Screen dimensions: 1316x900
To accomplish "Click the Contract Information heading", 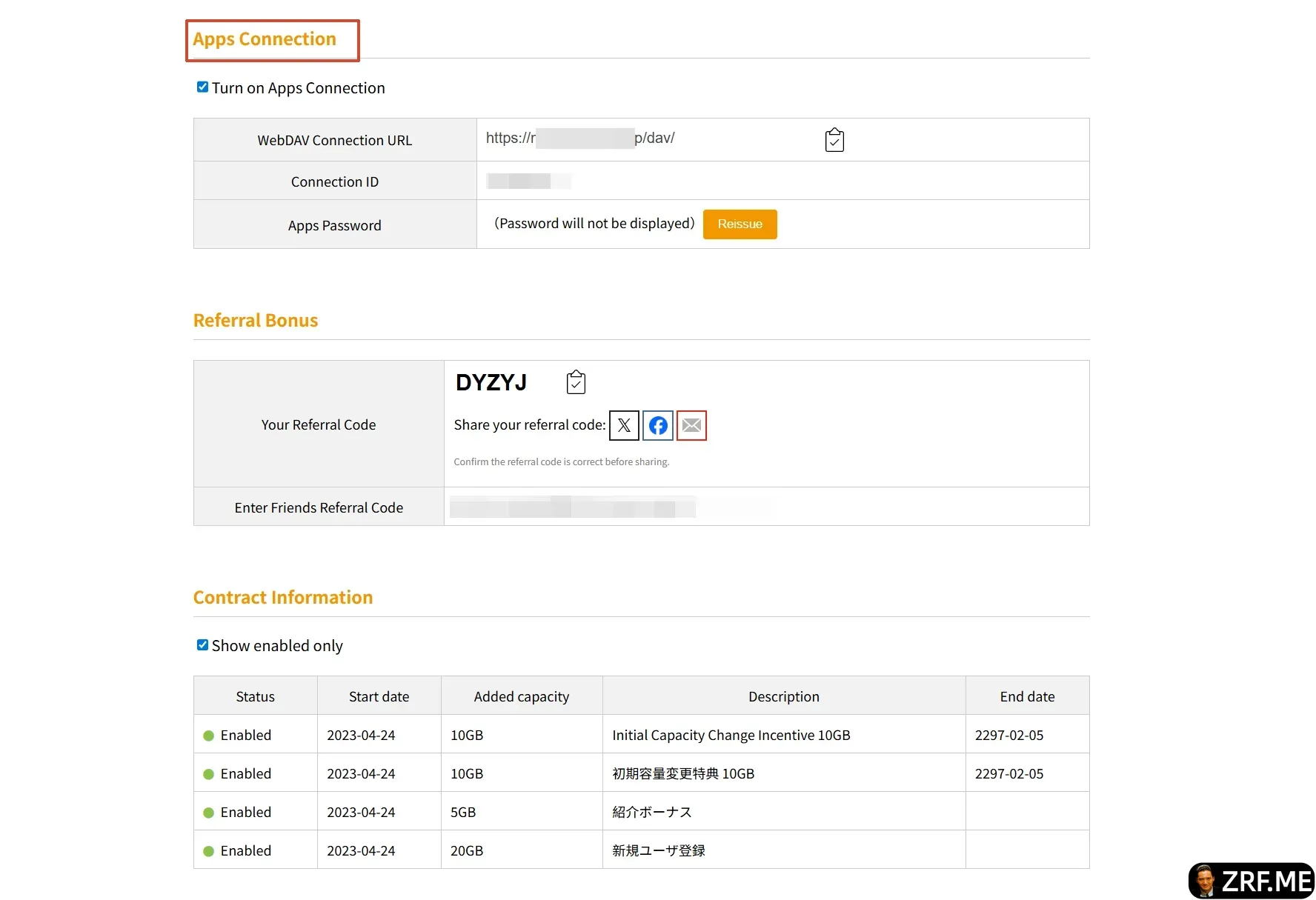I will pyautogui.click(x=283, y=597).
